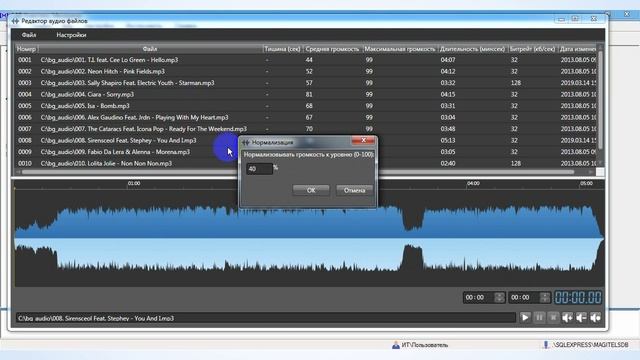Click the 00:00.00 digital time display
The height and width of the screenshot is (360, 640).
(578, 297)
